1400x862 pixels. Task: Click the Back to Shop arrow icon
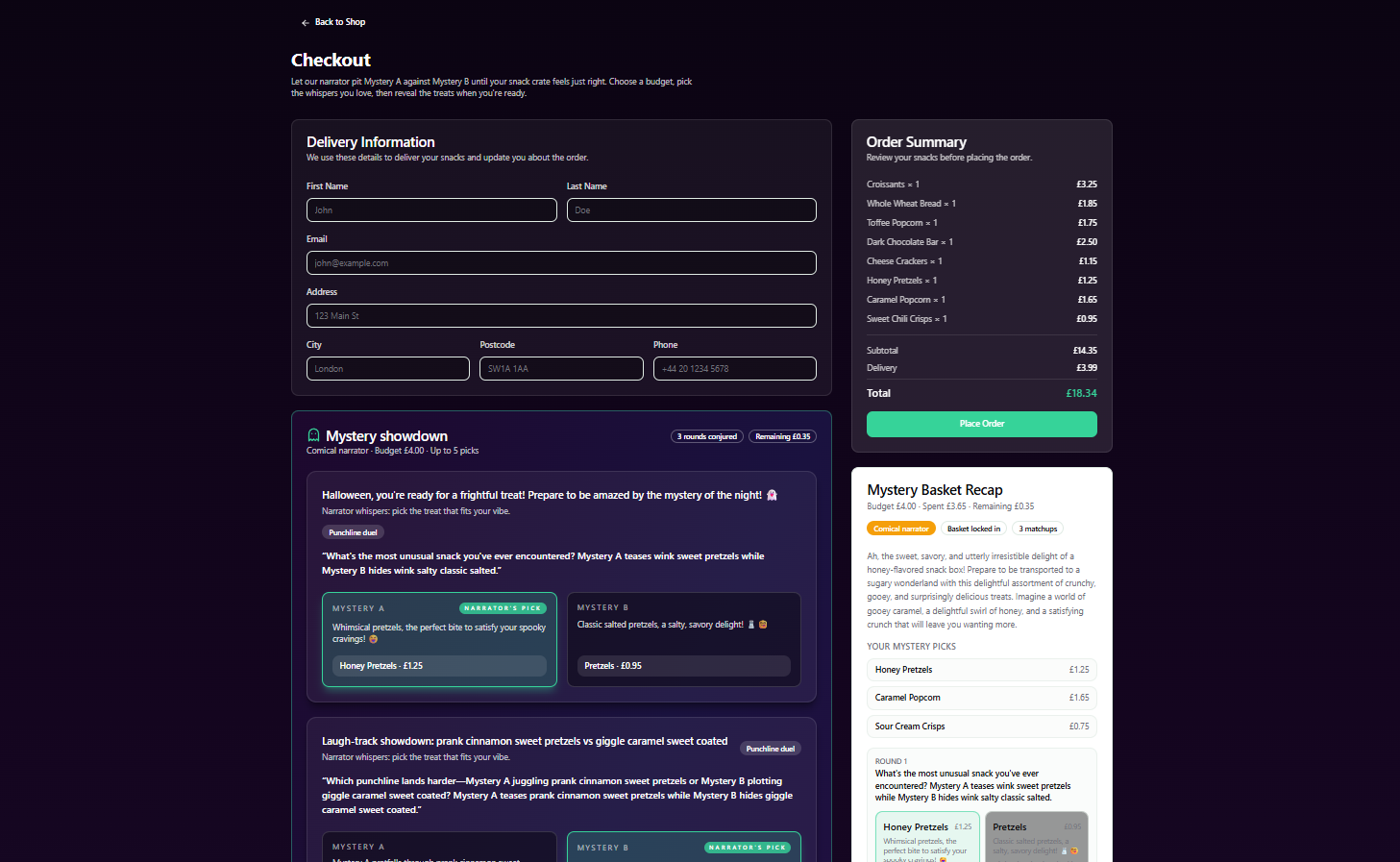306,22
